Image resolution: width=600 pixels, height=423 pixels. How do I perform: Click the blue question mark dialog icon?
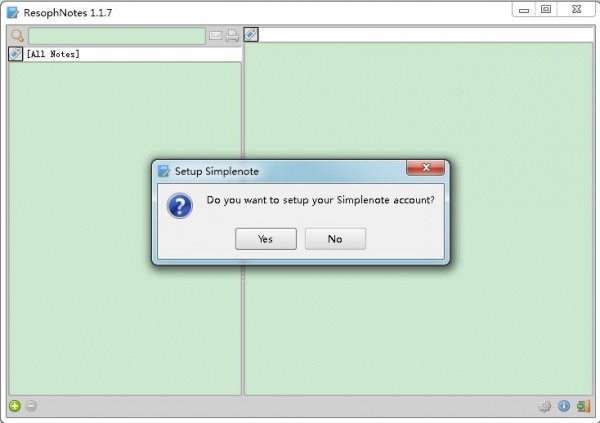pos(180,206)
